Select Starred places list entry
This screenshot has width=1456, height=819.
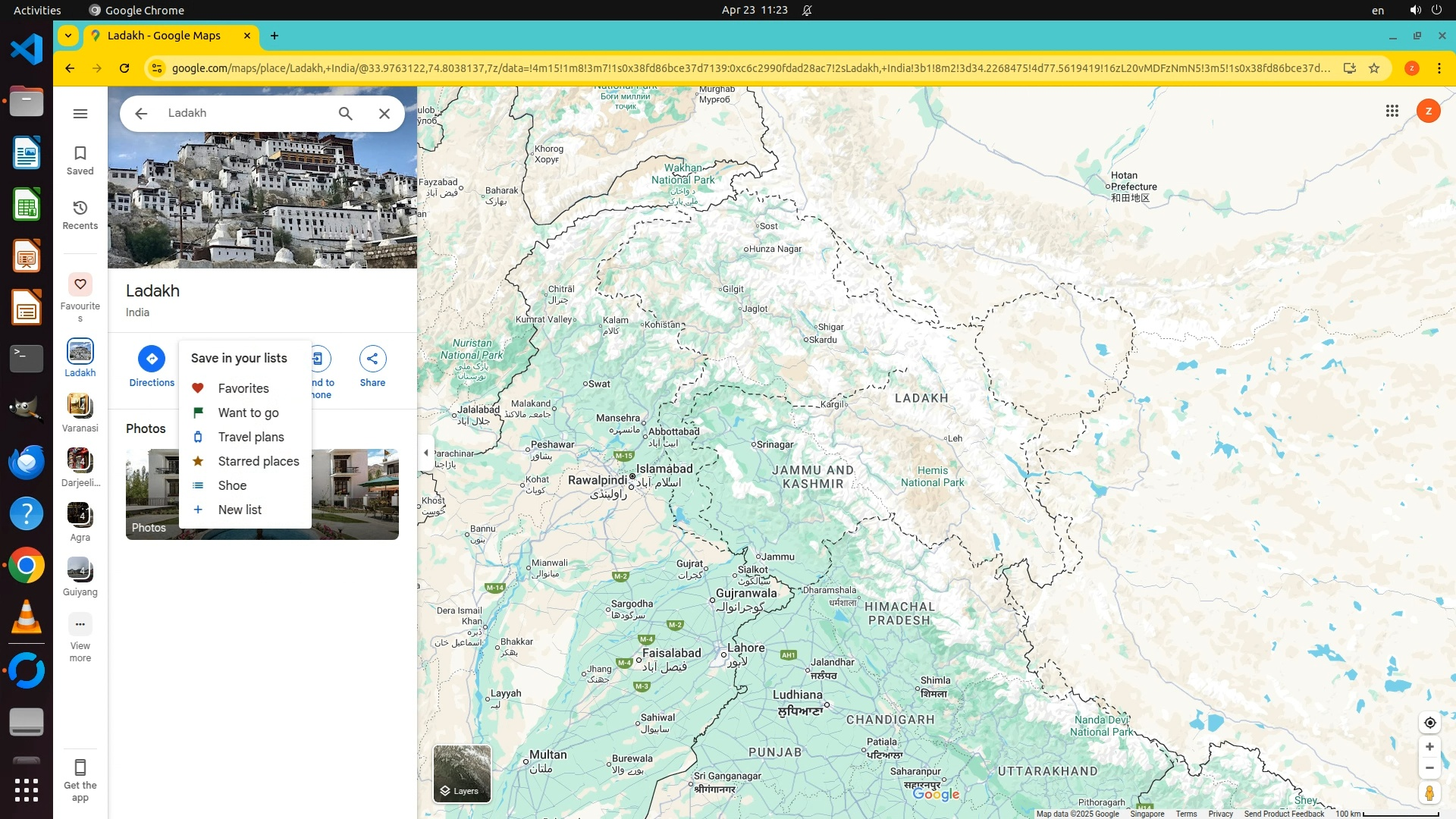click(x=258, y=461)
